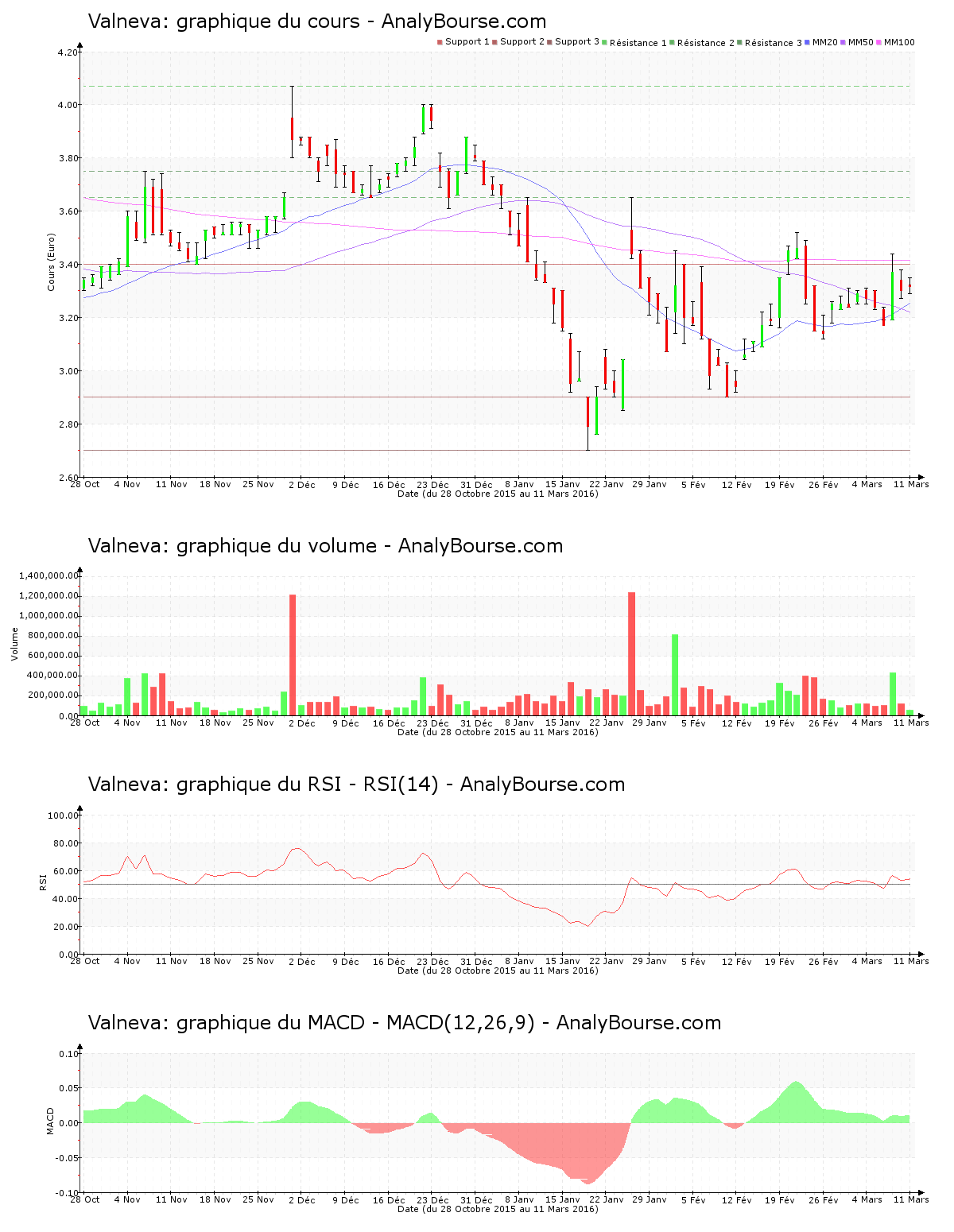Click '5 Fév' date under volume chart

pos(693,723)
